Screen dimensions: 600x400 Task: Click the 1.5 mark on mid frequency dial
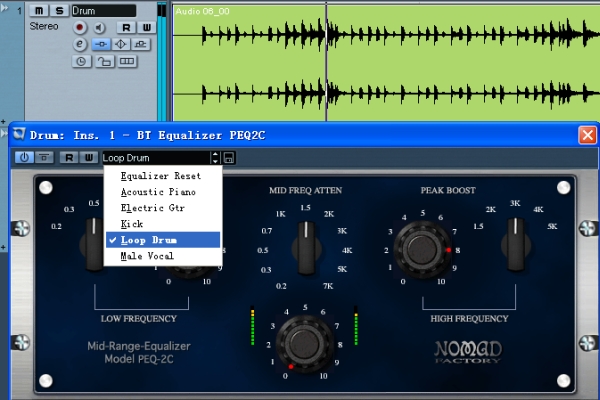pos(305,208)
